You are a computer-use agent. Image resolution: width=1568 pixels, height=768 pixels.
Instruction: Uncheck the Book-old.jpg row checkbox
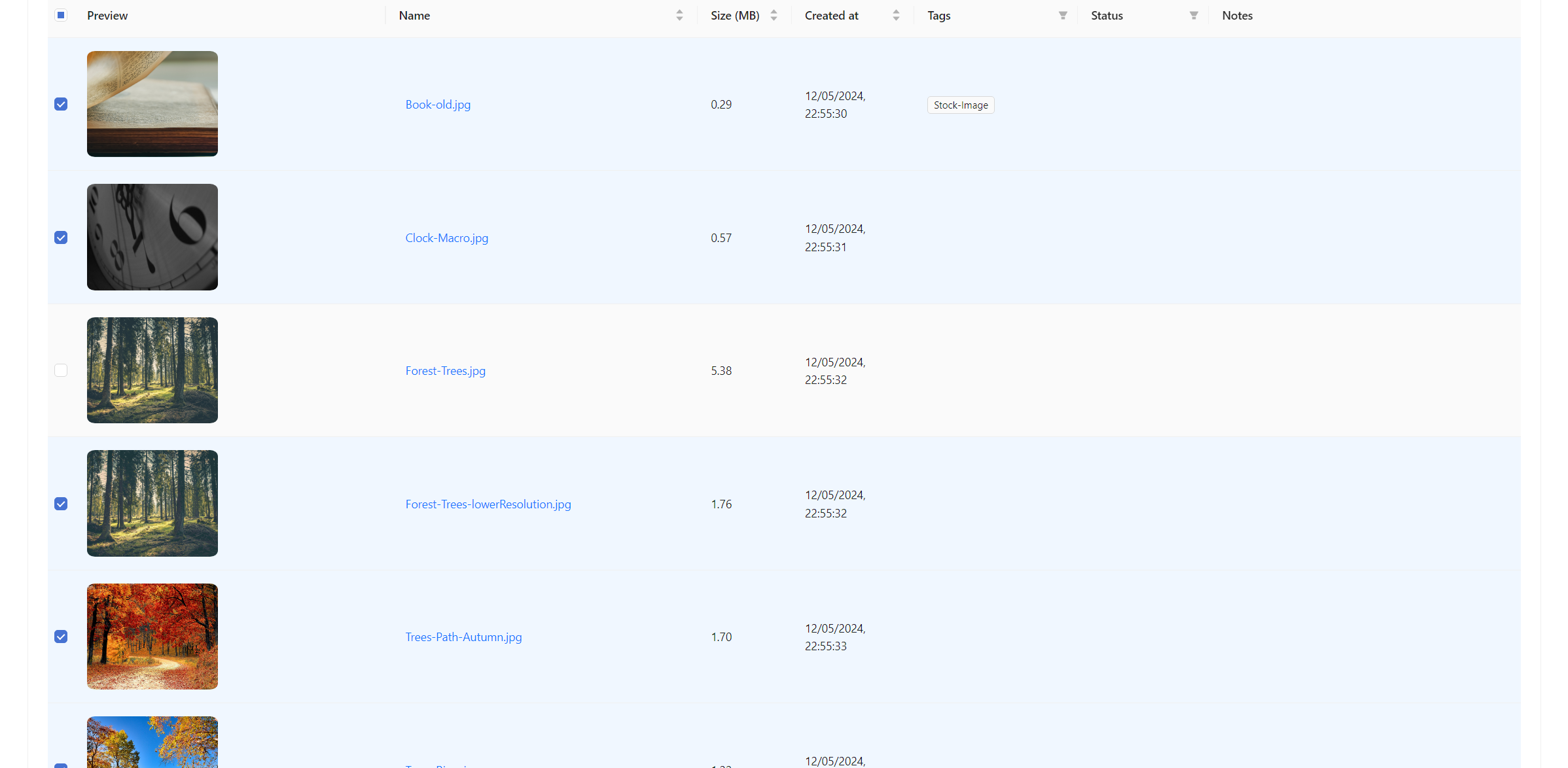click(x=61, y=104)
